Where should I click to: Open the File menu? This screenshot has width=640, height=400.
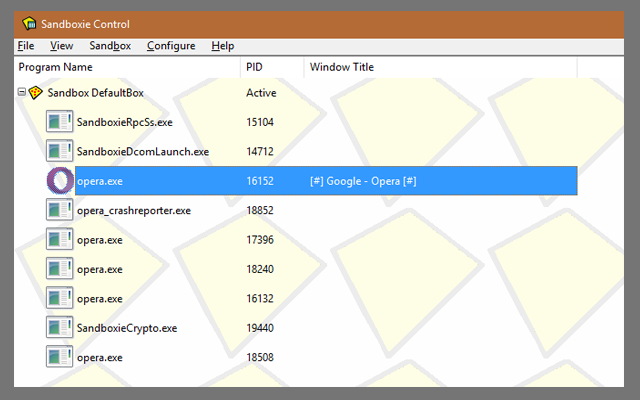pyautogui.click(x=26, y=46)
